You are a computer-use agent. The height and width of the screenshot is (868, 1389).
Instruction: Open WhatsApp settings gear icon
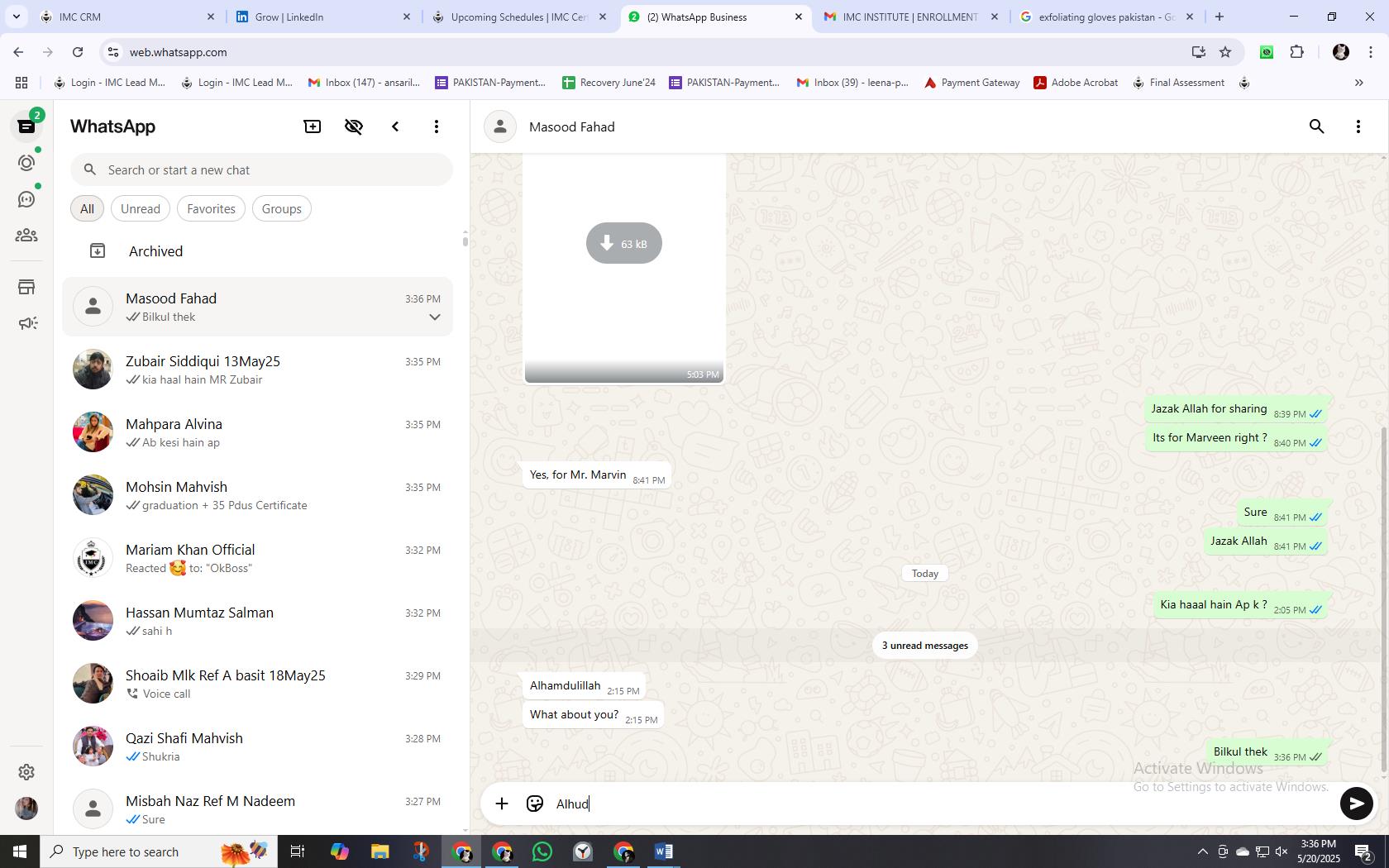point(26,771)
